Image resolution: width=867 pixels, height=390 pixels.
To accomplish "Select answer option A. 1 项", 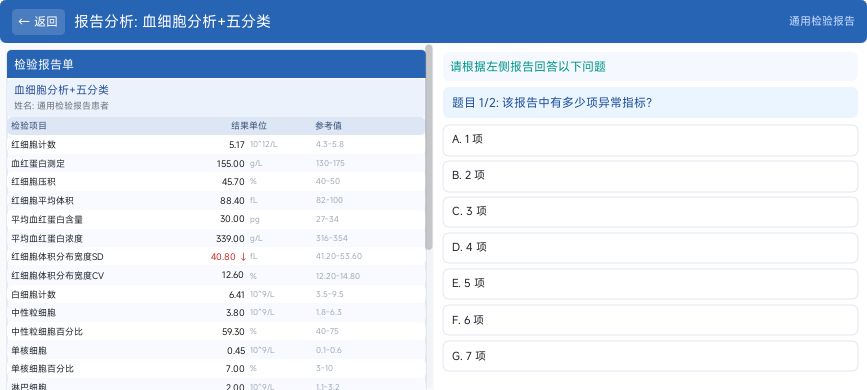I will coord(650,140).
